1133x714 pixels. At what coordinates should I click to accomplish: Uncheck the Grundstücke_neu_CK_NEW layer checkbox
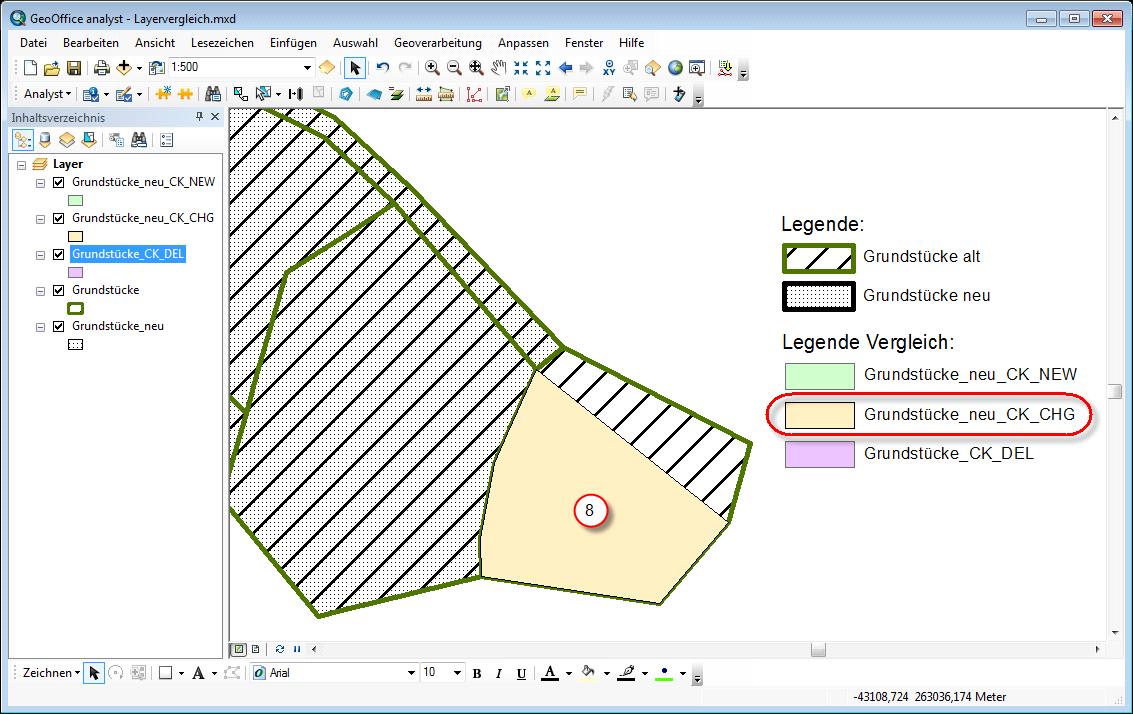pyautogui.click(x=58, y=182)
